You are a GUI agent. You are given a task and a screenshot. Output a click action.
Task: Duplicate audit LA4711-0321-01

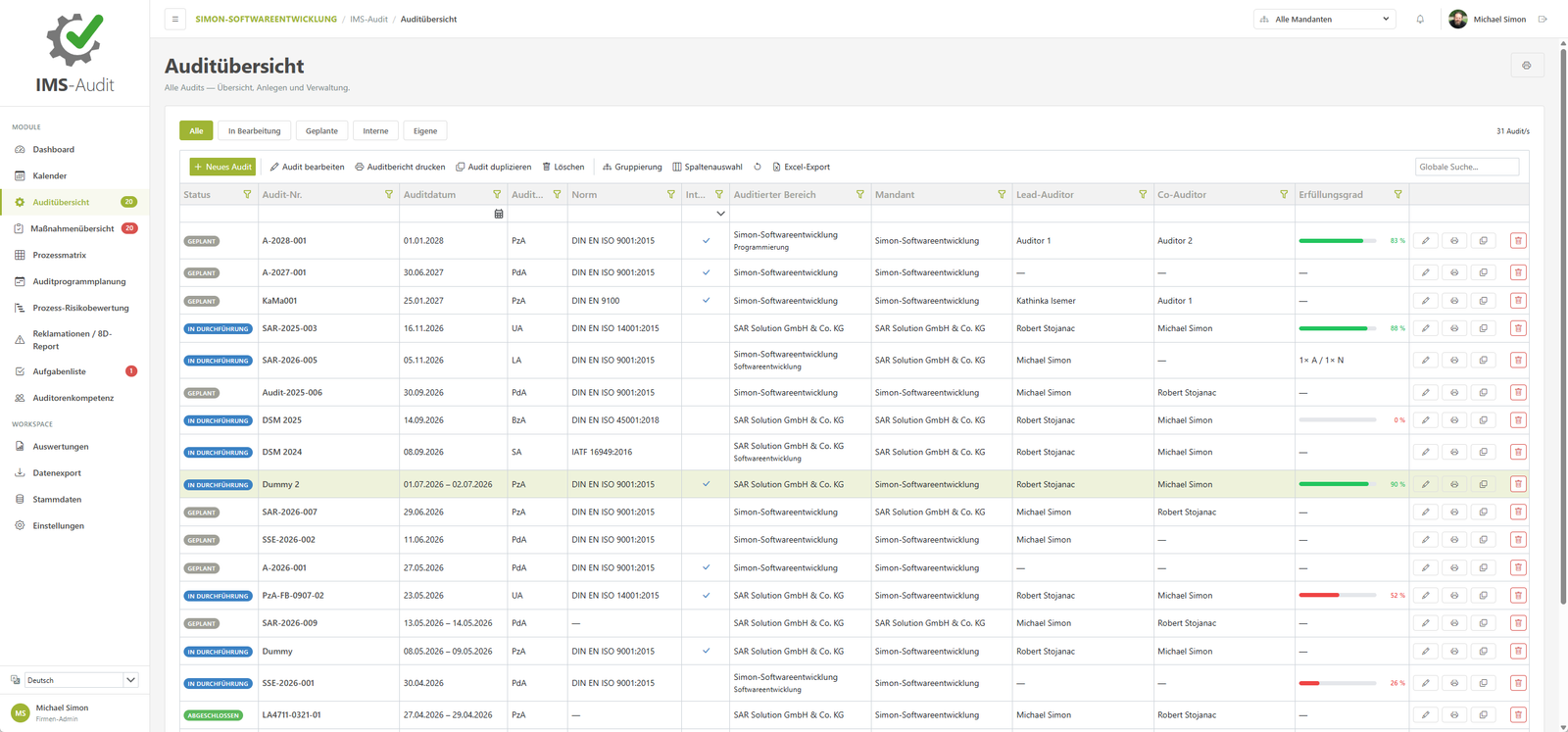(x=1484, y=715)
